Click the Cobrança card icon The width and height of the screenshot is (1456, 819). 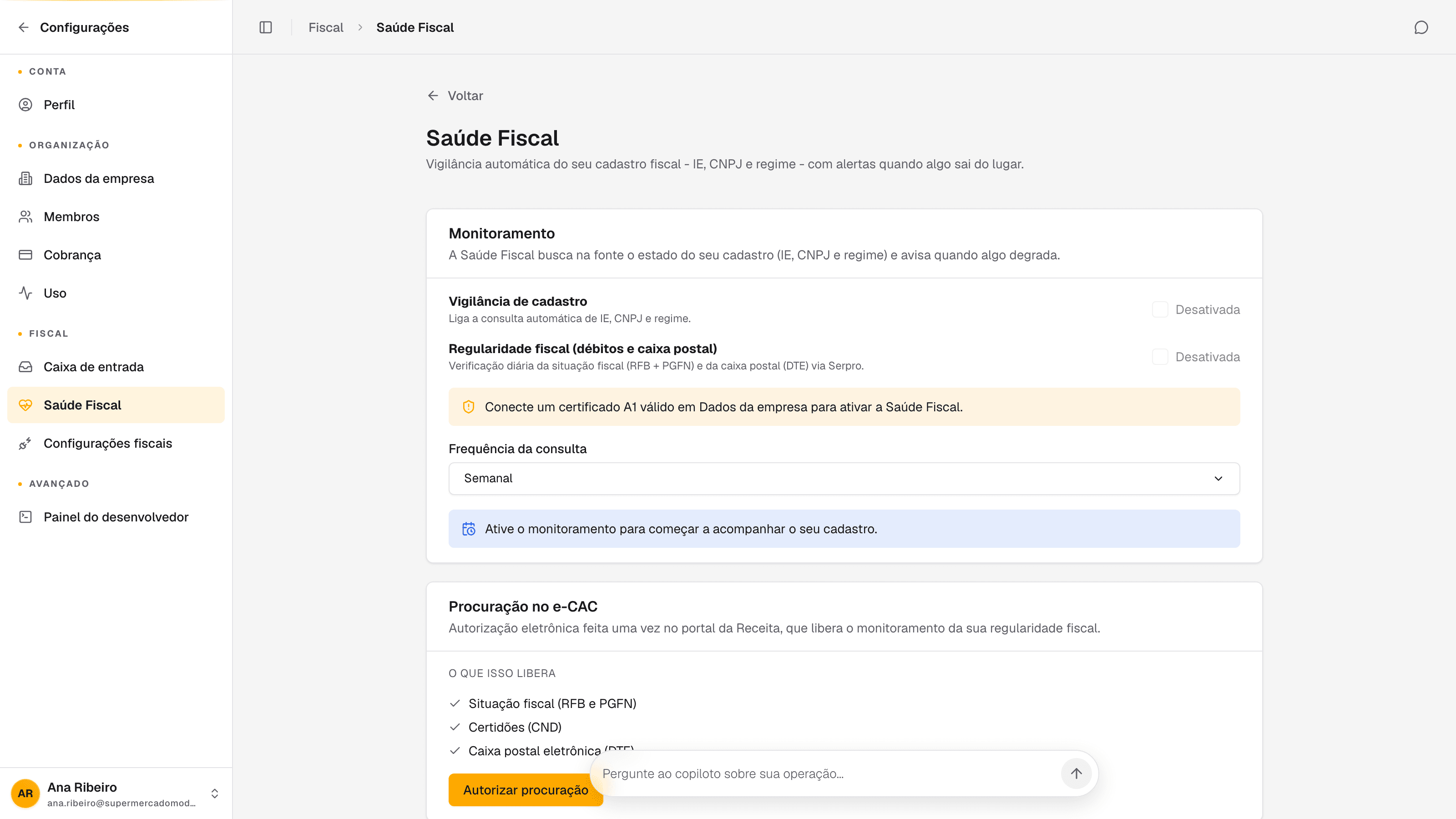pyautogui.click(x=25, y=255)
